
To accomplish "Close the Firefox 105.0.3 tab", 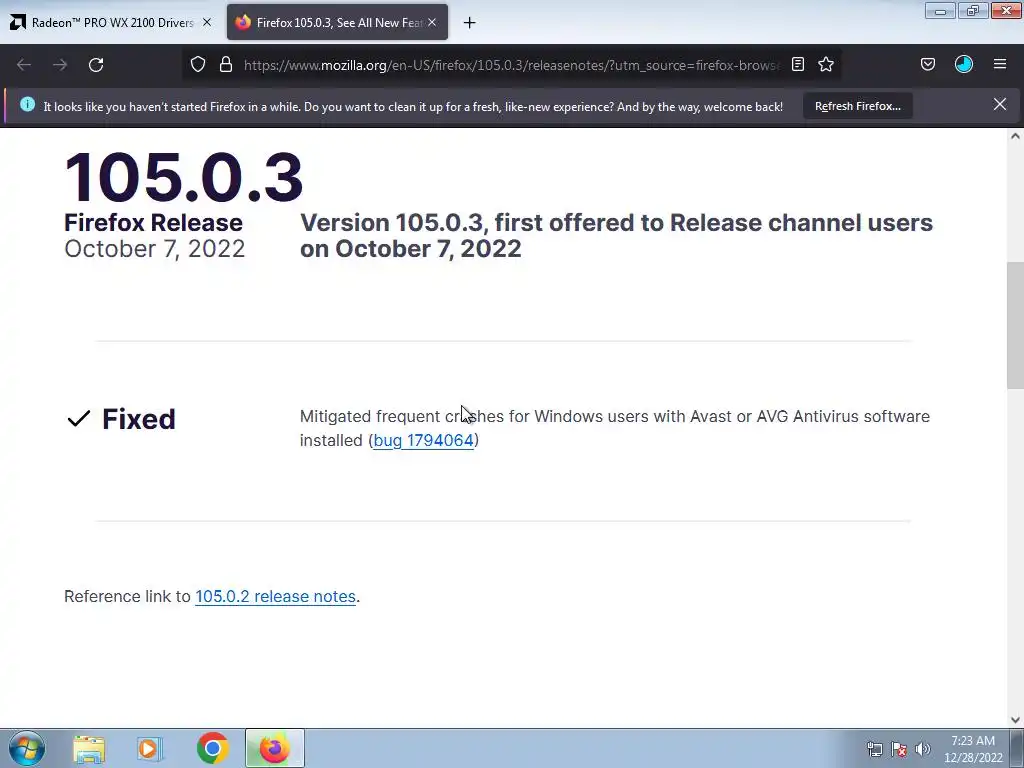I will coord(432,22).
